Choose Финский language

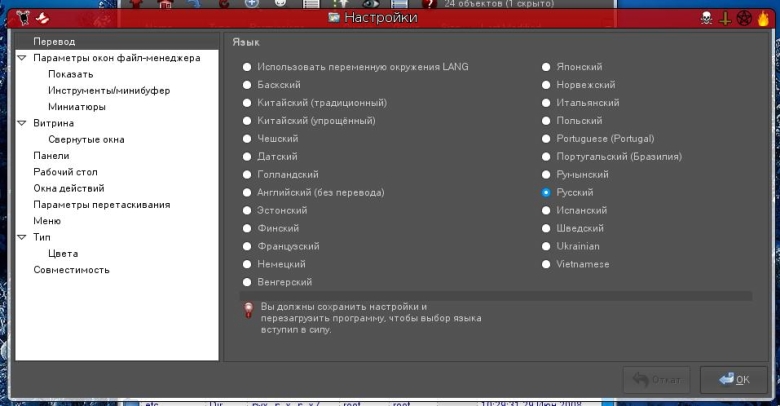pos(247,228)
